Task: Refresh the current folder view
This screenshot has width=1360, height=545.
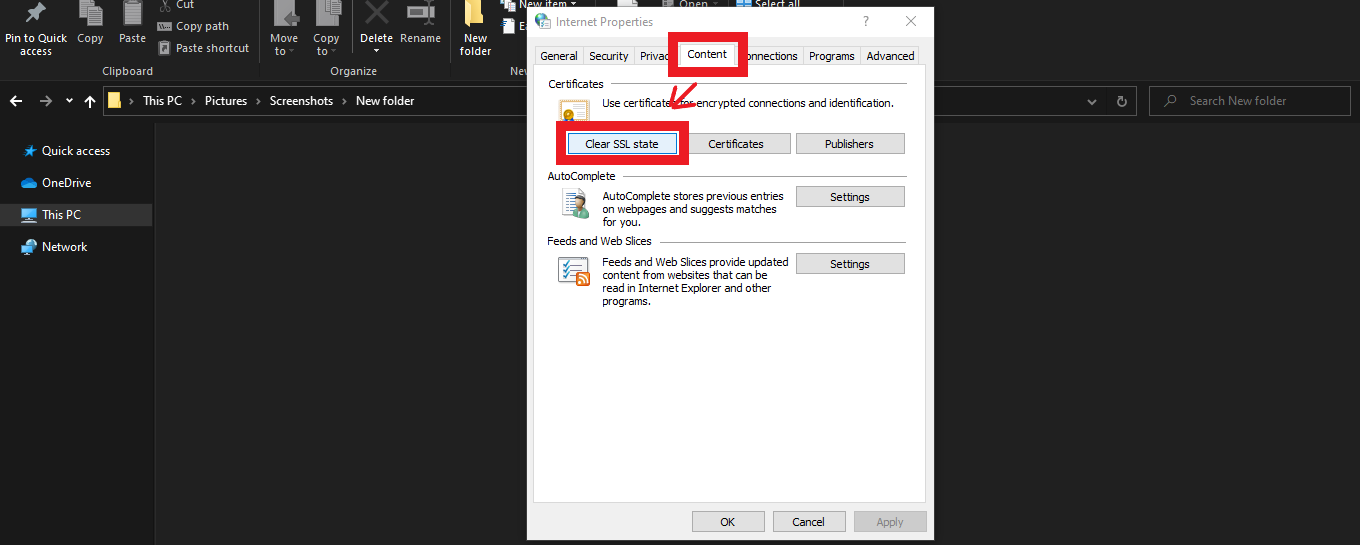Action: pos(1121,101)
